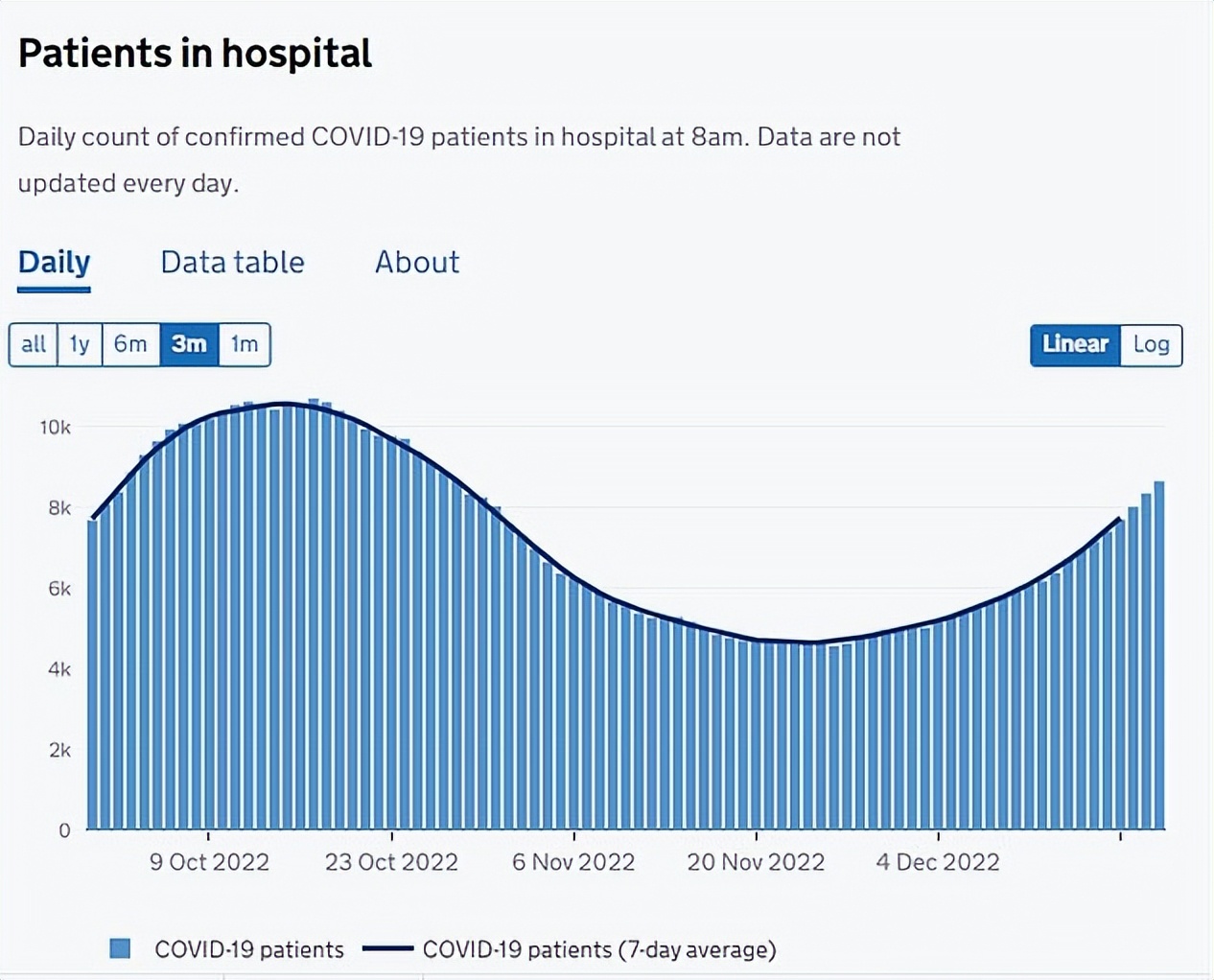Viewport: 1214px width, 980px height.
Task: Select the 3m time range
Action: [189, 344]
